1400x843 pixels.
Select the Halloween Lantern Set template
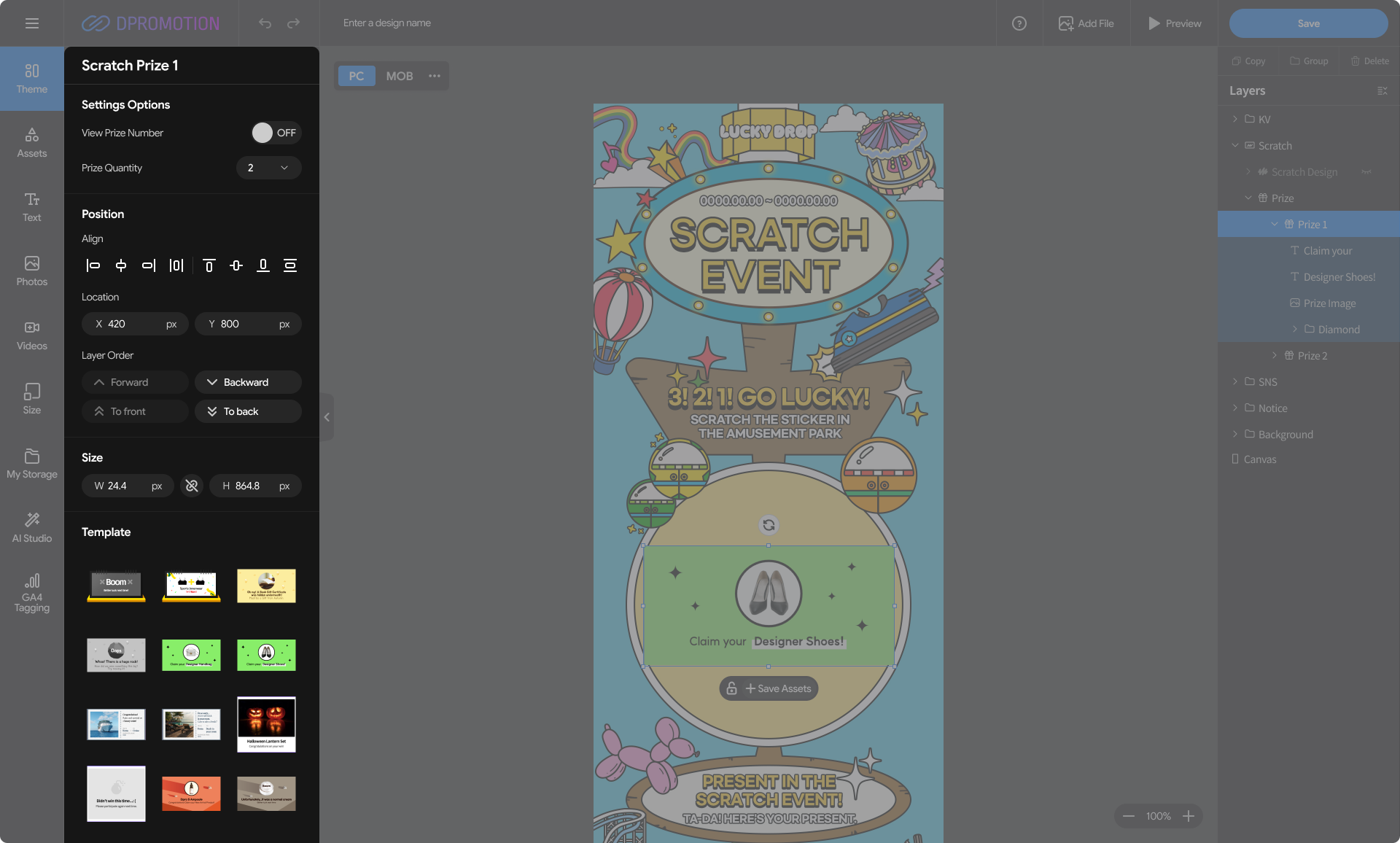tap(266, 724)
